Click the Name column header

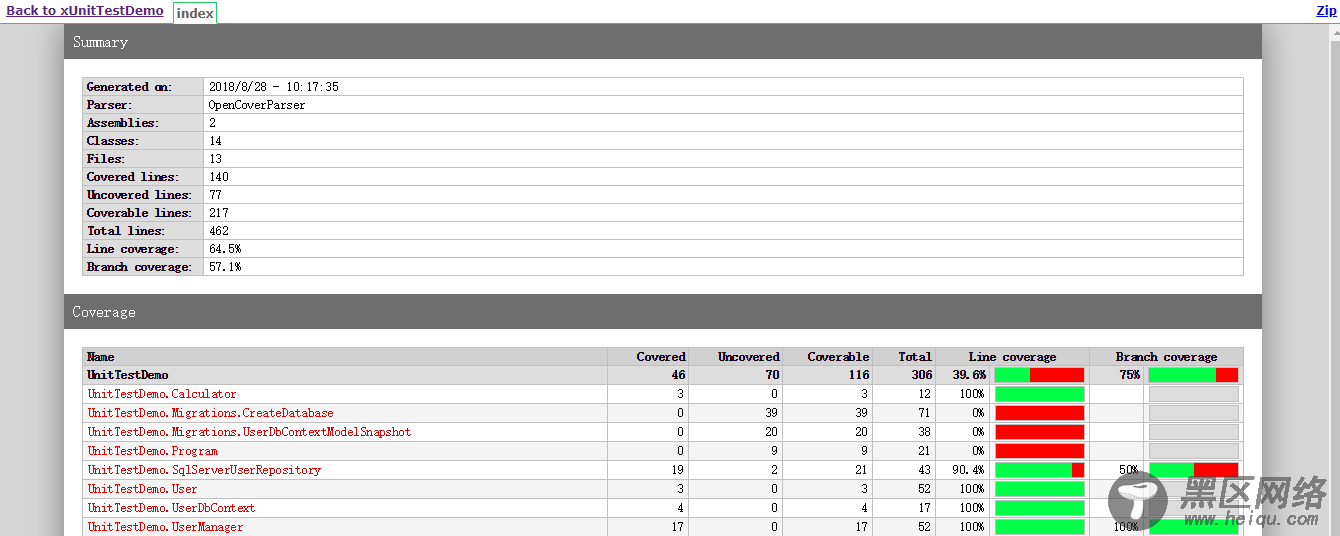(101, 357)
